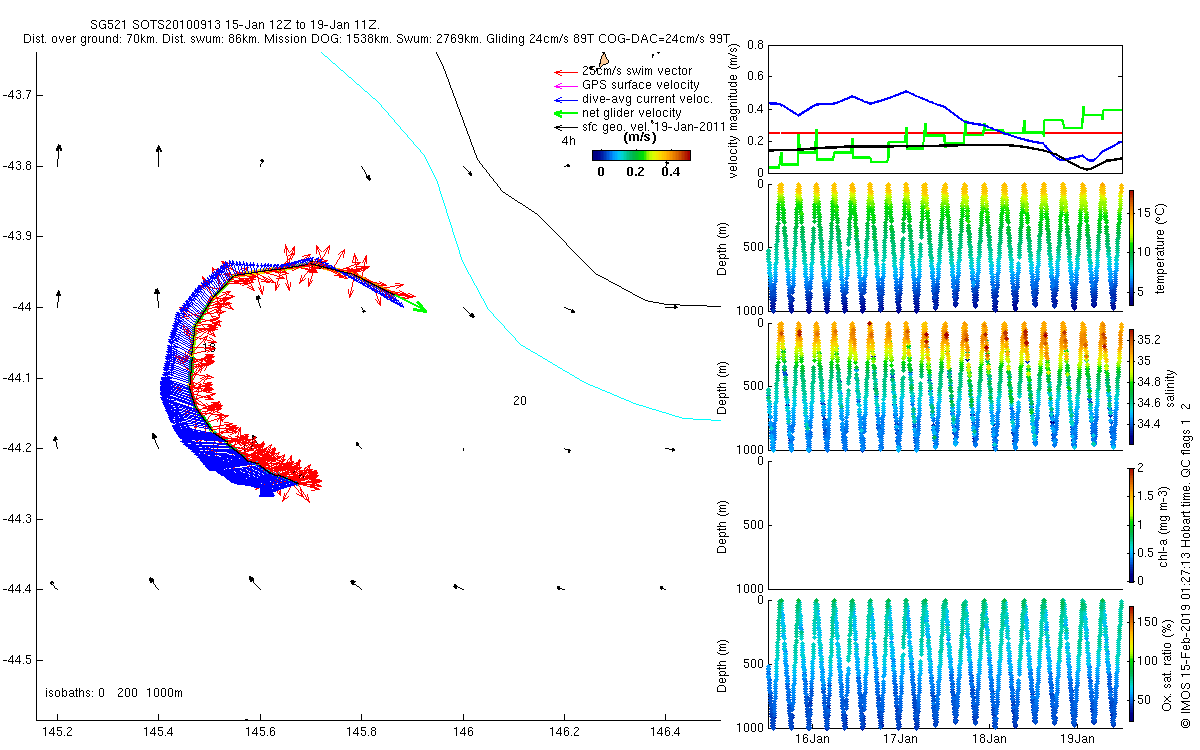Click the temperature color bar
Viewport: 1200px width, 750px height.
(x=1131, y=250)
